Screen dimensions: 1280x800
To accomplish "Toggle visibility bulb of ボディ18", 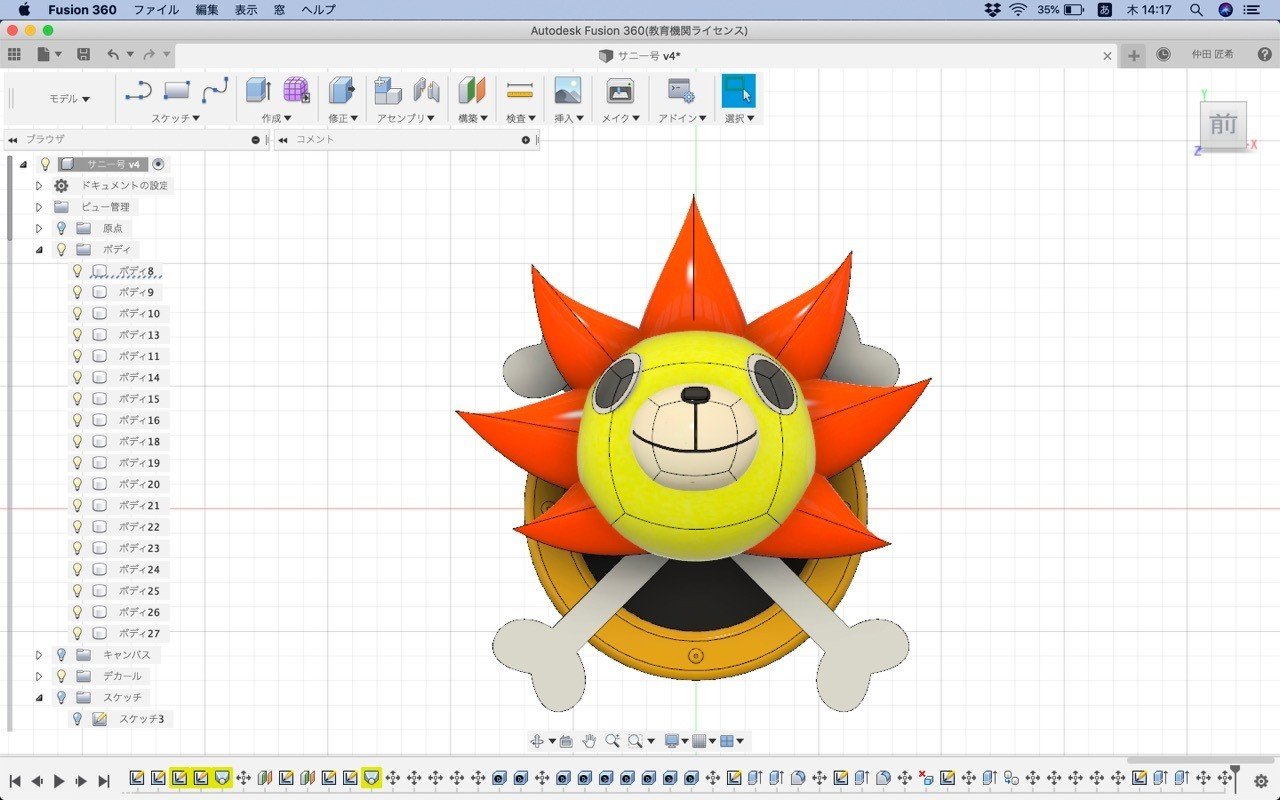I will [77, 442].
